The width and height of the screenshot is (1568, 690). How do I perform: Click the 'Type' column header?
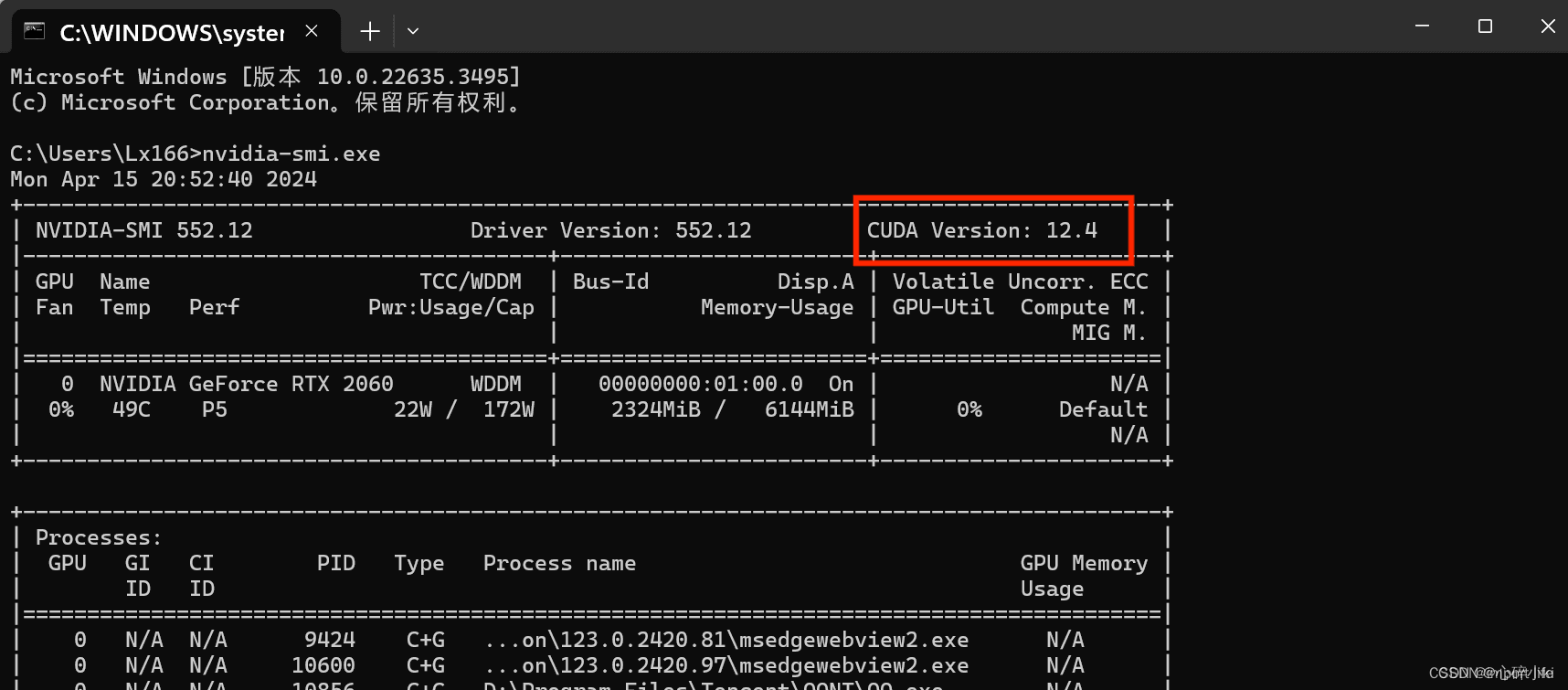(419, 563)
